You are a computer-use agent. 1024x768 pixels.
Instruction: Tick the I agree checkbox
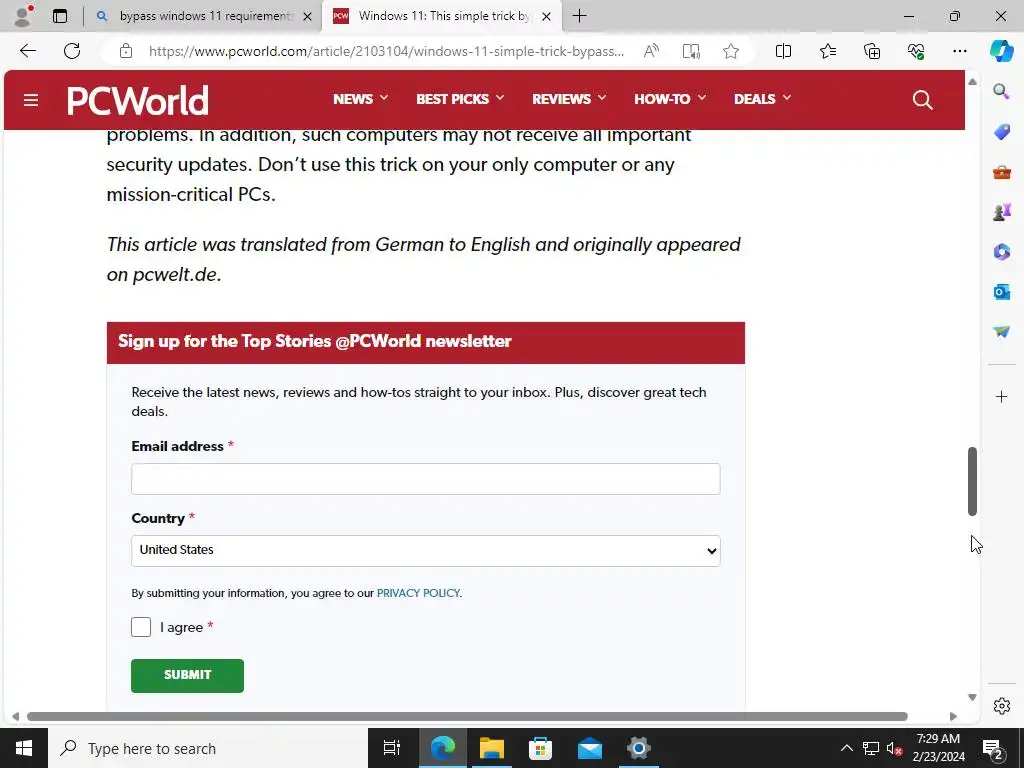tap(141, 627)
